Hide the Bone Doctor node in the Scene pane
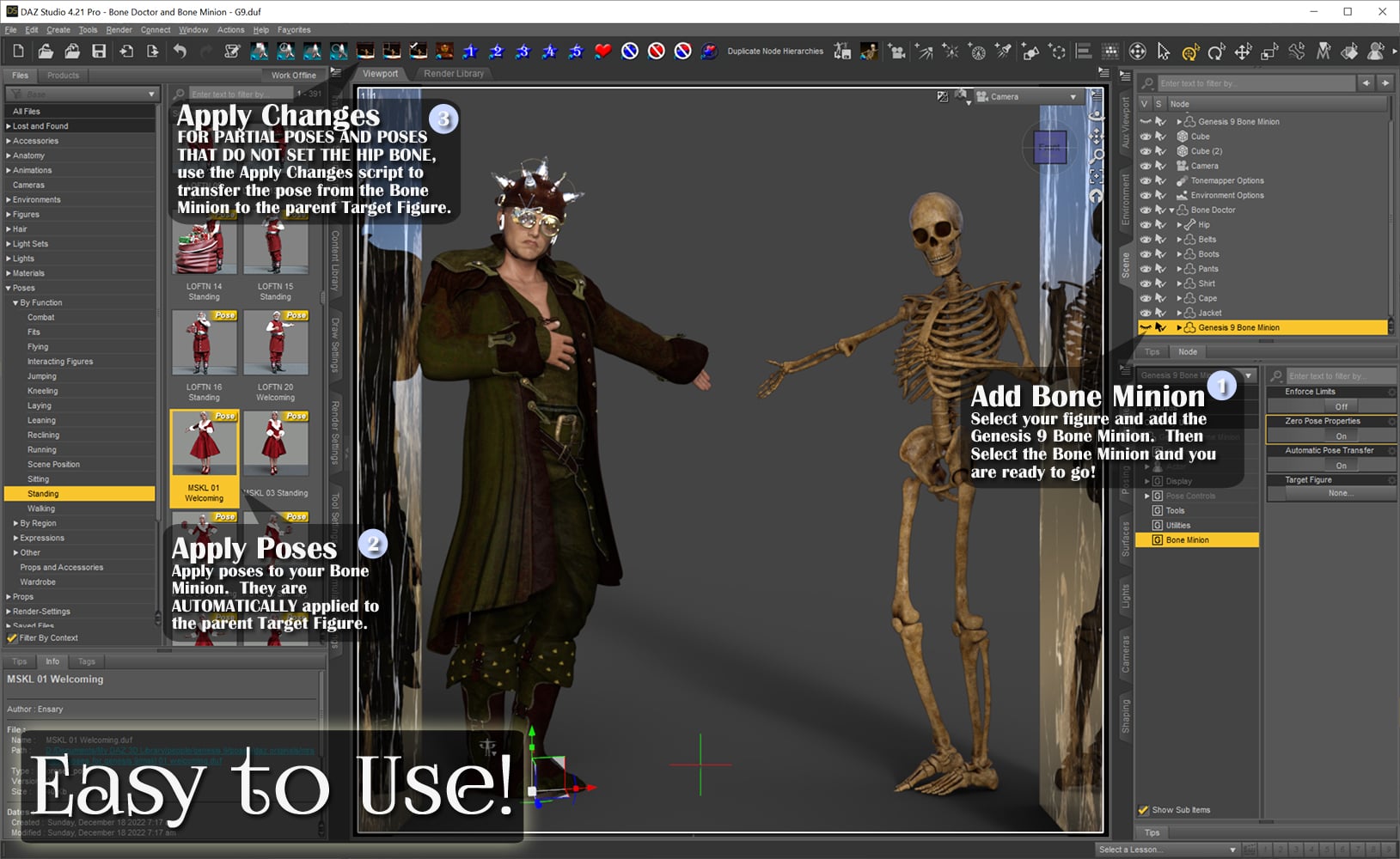Screen dimensions: 1400x859 pyautogui.click(x=1146, y=210)
